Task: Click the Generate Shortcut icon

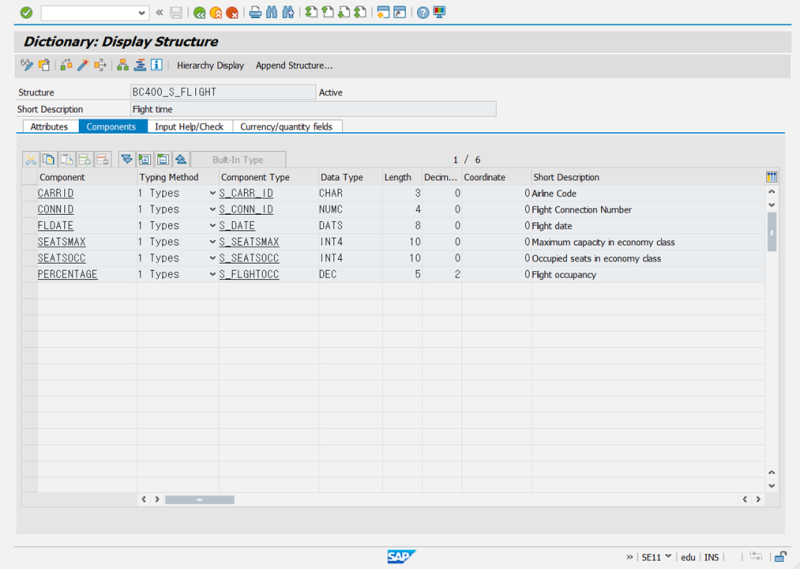Action: pos(399,12)
